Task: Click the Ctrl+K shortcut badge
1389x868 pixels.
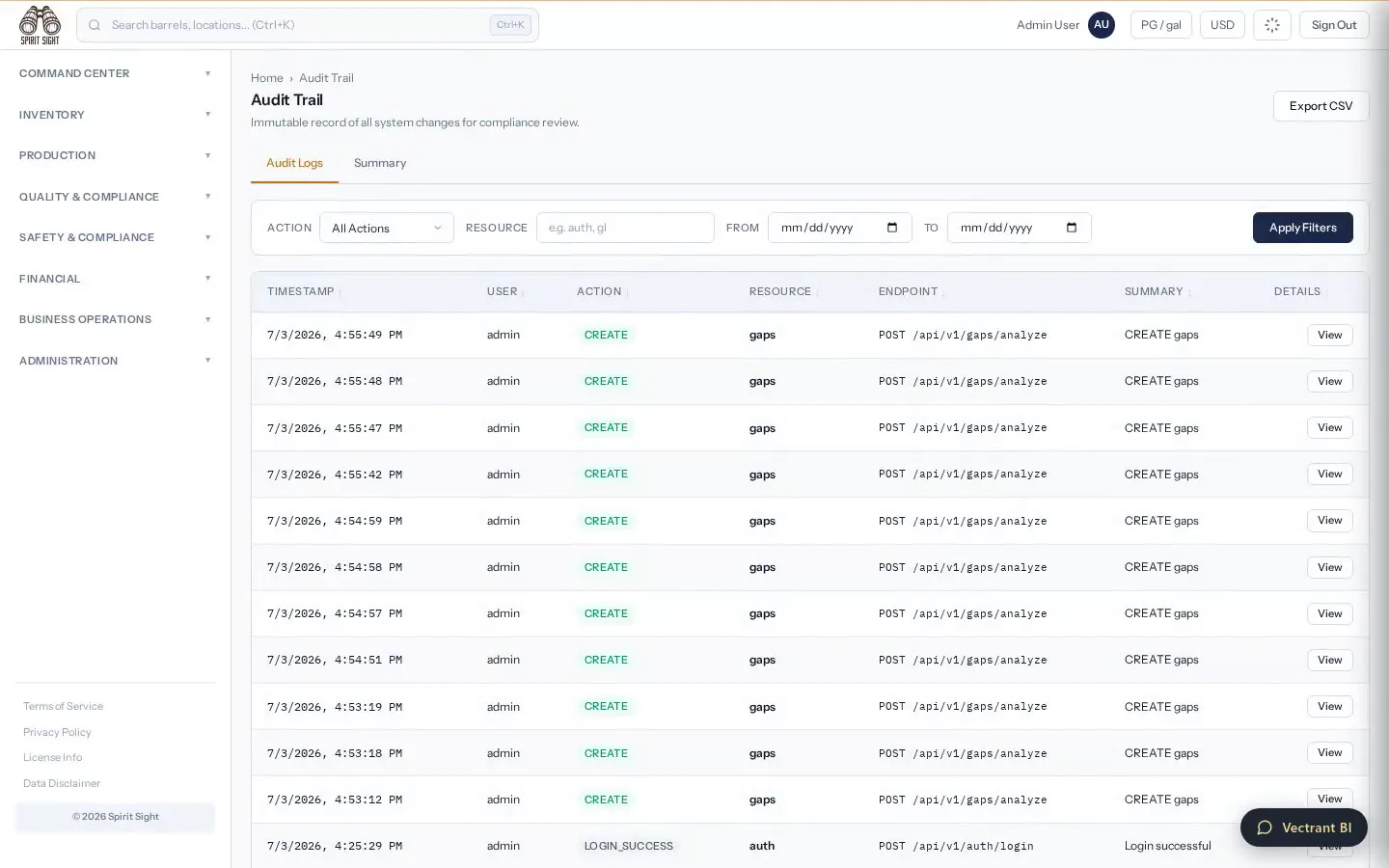Action: (510, 25)
